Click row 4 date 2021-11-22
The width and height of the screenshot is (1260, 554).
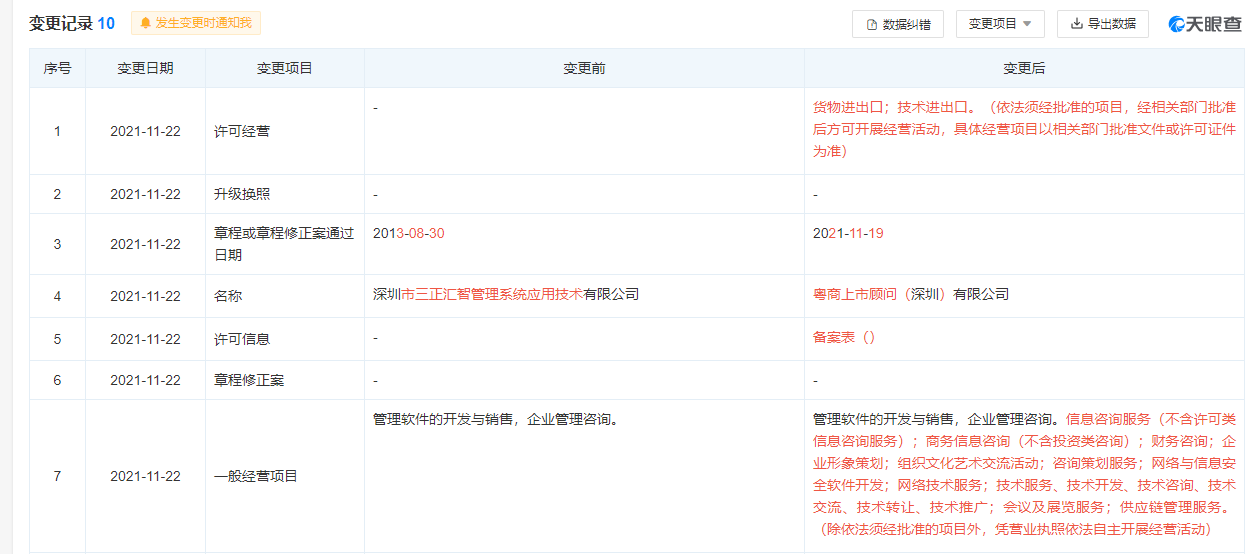point(145,296)
